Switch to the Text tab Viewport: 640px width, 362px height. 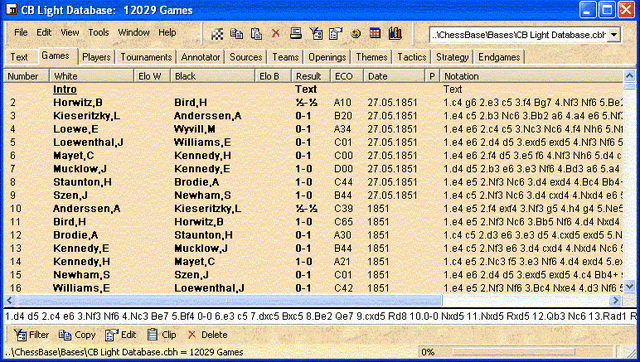coord(19,57)
